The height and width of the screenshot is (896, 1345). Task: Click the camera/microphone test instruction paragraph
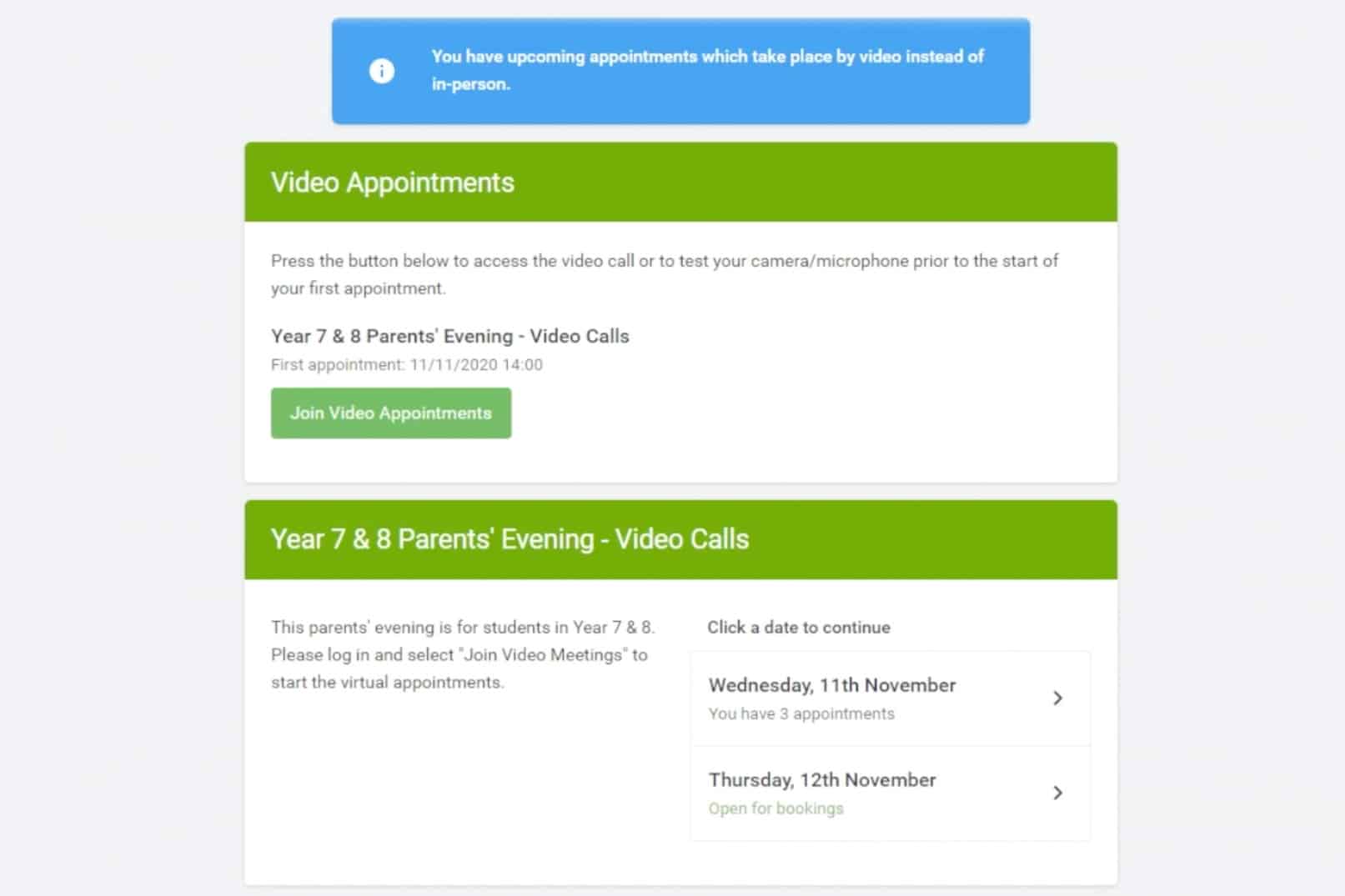pyautogui.click(x=664, y=261)
